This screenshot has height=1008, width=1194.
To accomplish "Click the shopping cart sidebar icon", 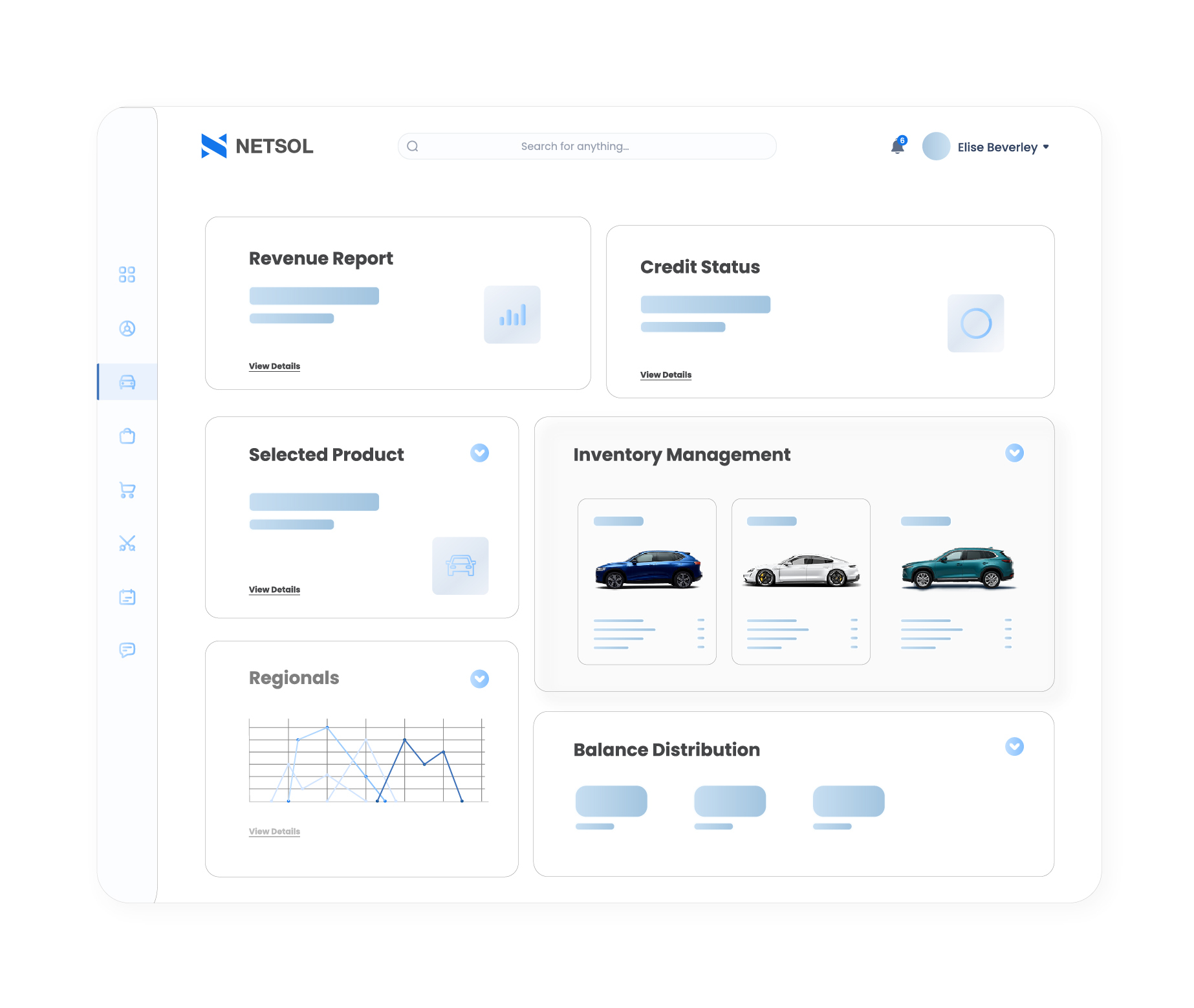I will coord(127,490).
